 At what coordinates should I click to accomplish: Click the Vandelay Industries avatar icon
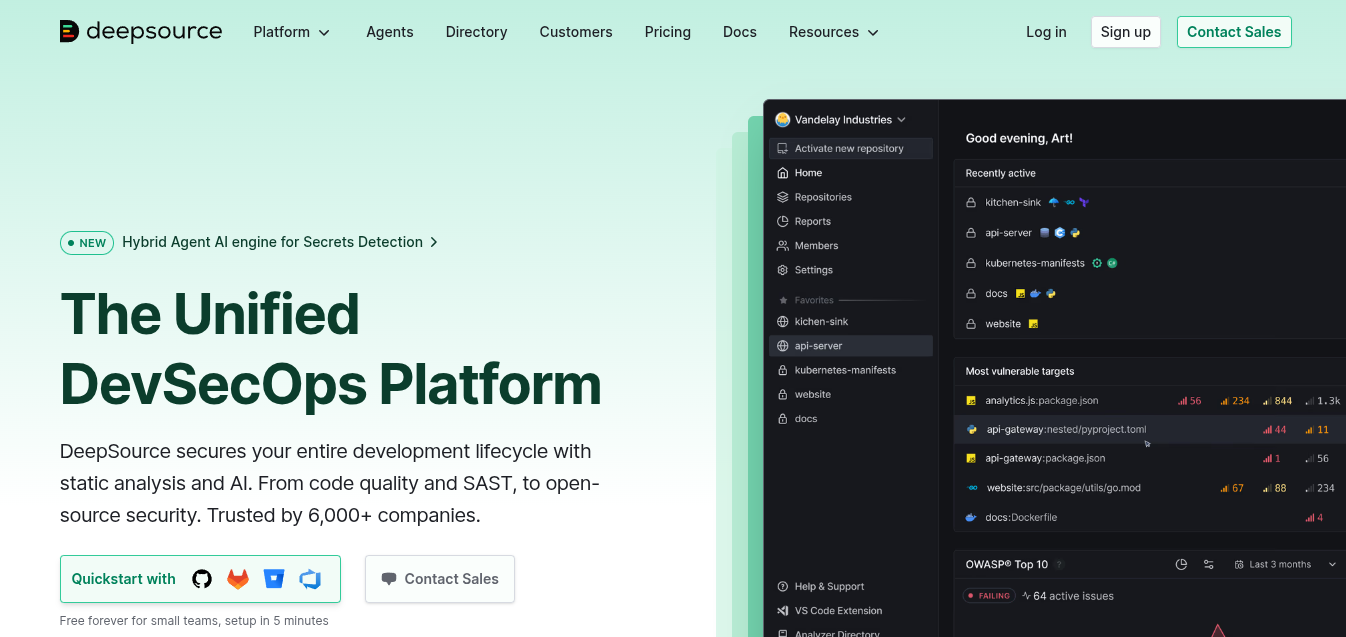[783, 119]
